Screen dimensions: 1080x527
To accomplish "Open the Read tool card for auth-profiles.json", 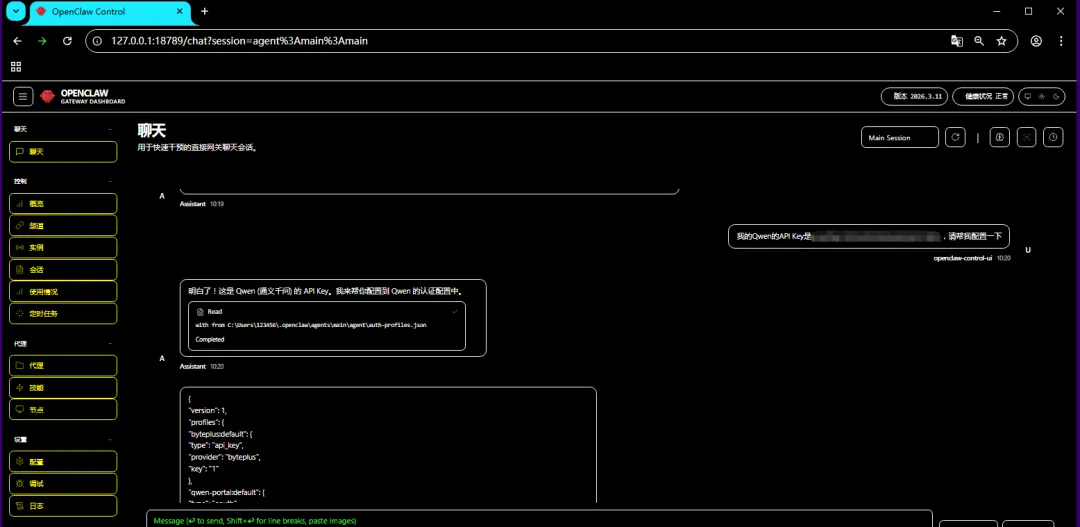I will 327,325.
